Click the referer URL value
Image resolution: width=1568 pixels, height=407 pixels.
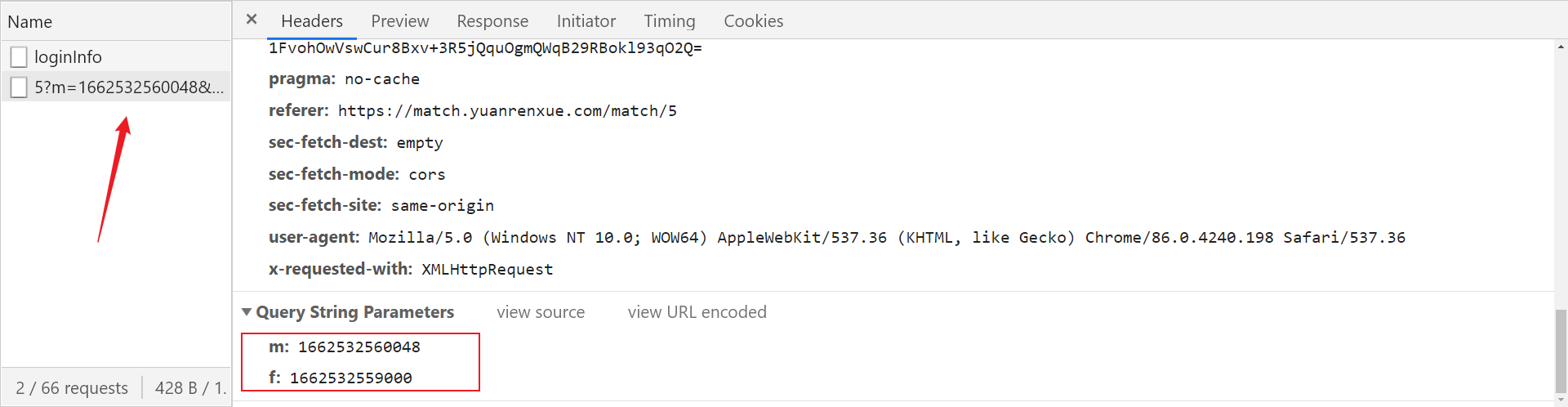click(x=507, y=111)
